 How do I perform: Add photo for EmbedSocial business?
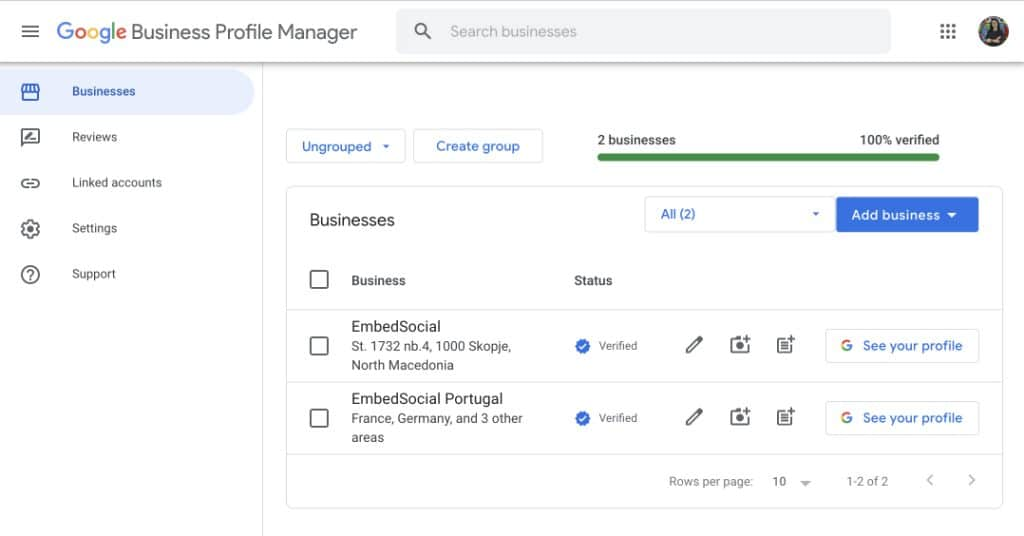coord(740,345)
